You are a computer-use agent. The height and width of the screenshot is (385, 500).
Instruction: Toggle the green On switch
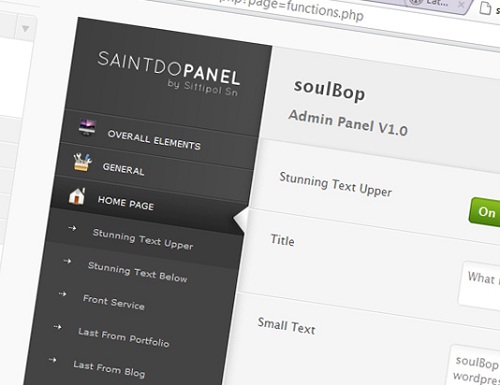(484, 212)
